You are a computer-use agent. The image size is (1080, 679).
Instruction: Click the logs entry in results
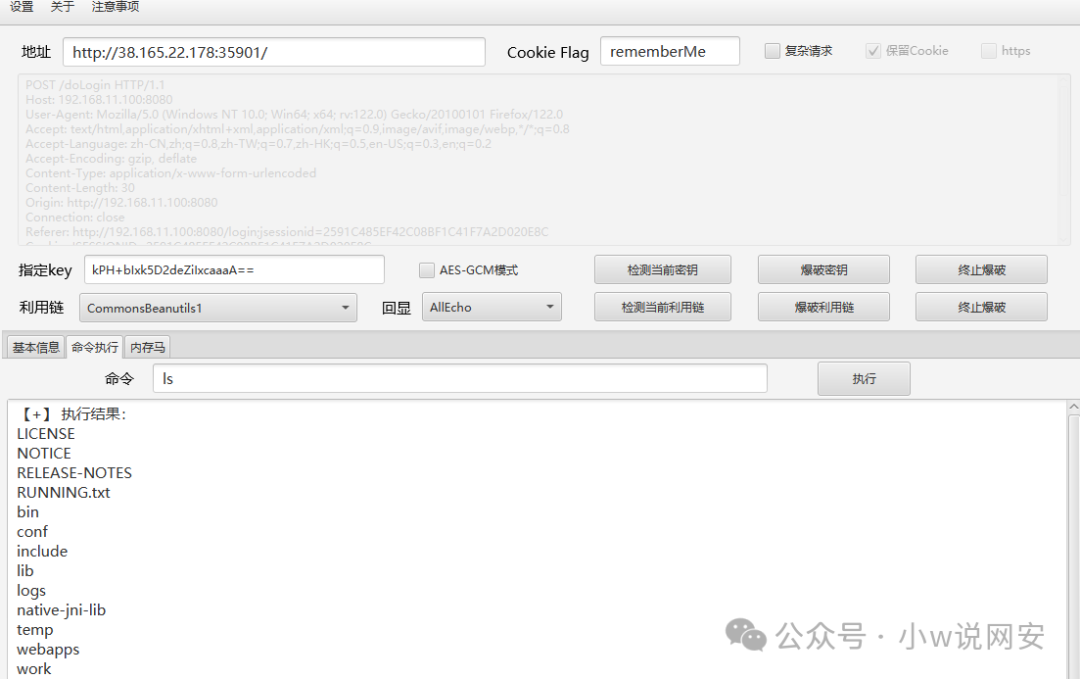point(31,591)
